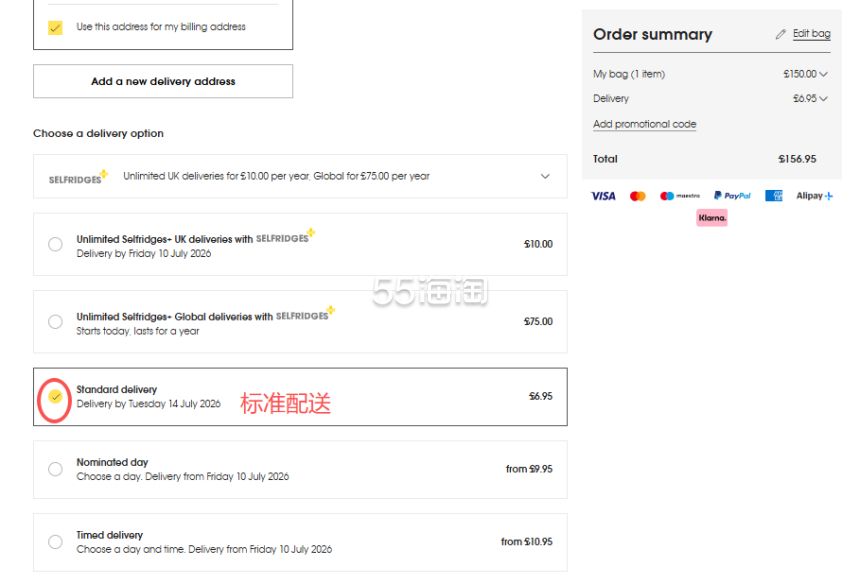Click Add a new delivery address button
Viewport: 860px width, 584px height.
163,81
